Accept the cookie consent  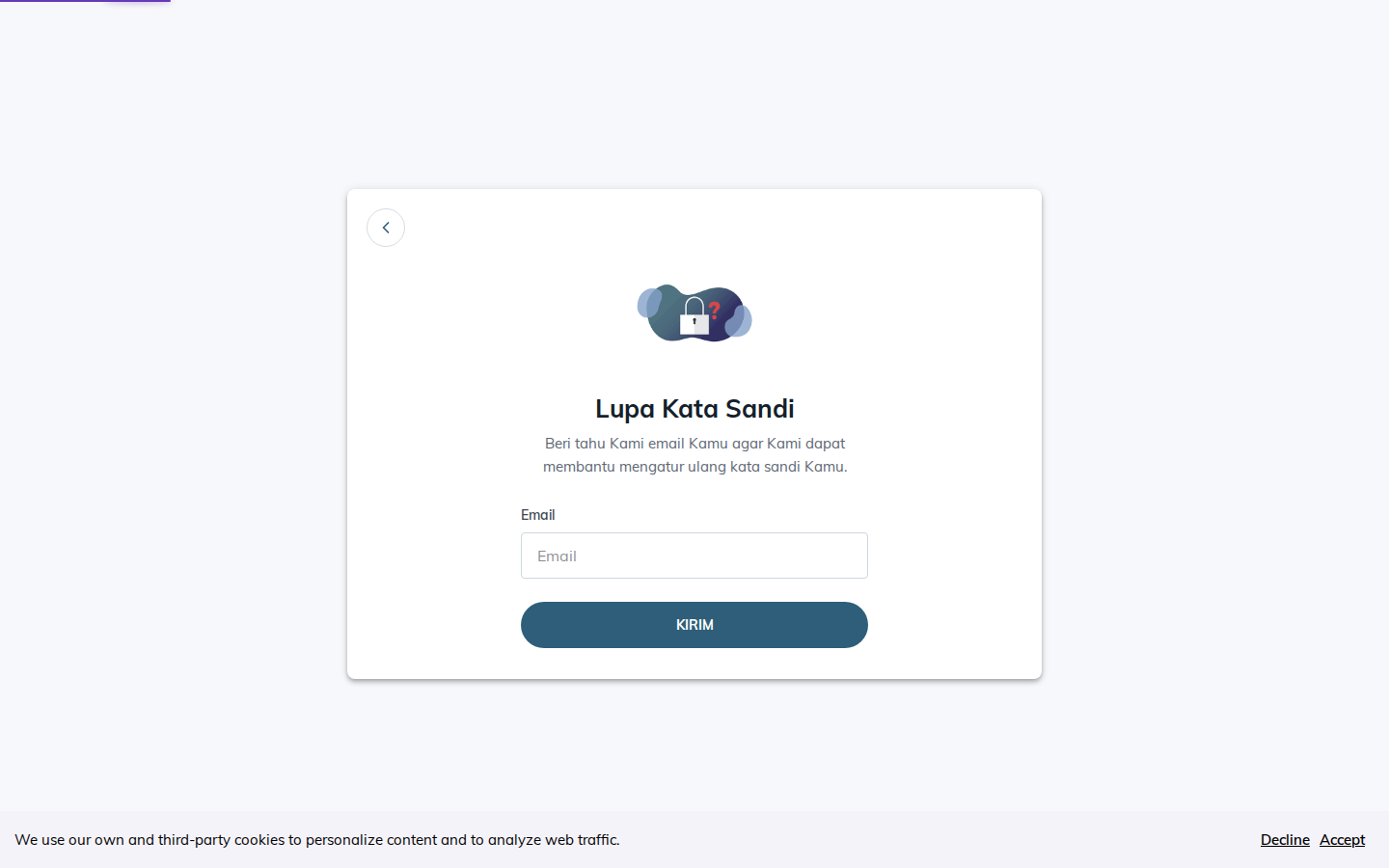(x=1342, y=840)
